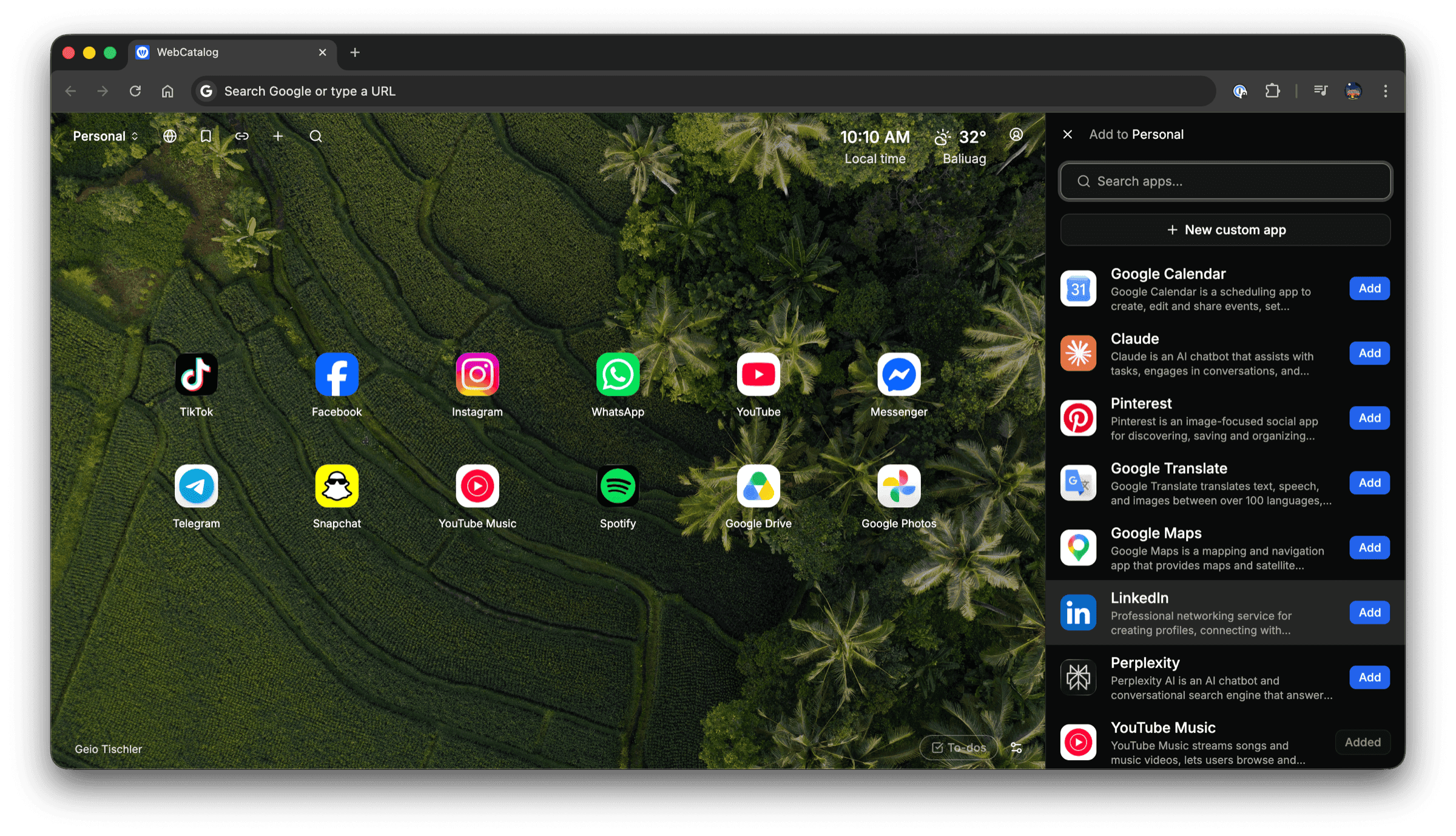Screen dimensions: 1456x836
Task: Expand the Personal space switcher
Action: (106, 136)
